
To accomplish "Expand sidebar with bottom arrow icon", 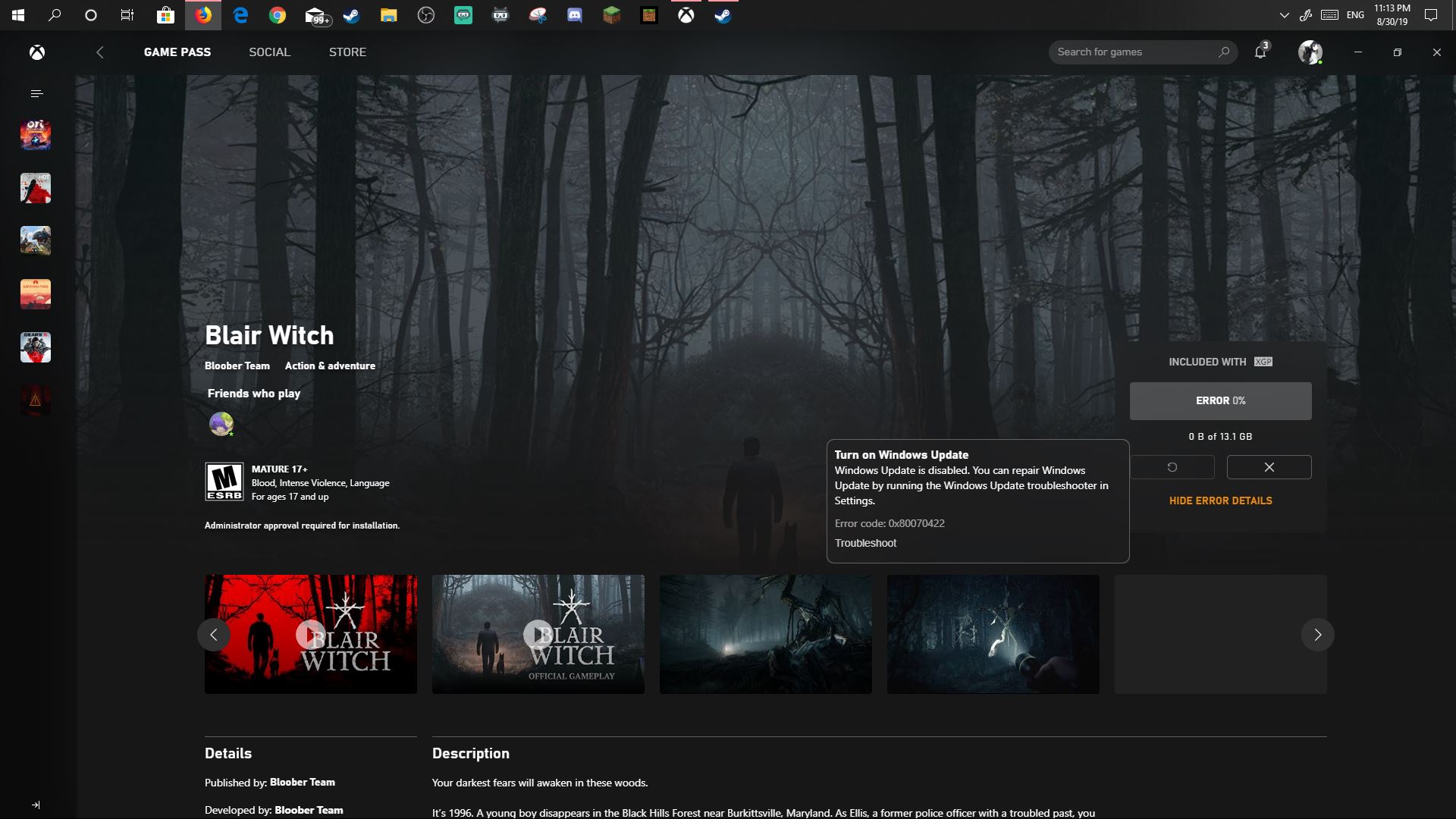I will coord(36,805).
